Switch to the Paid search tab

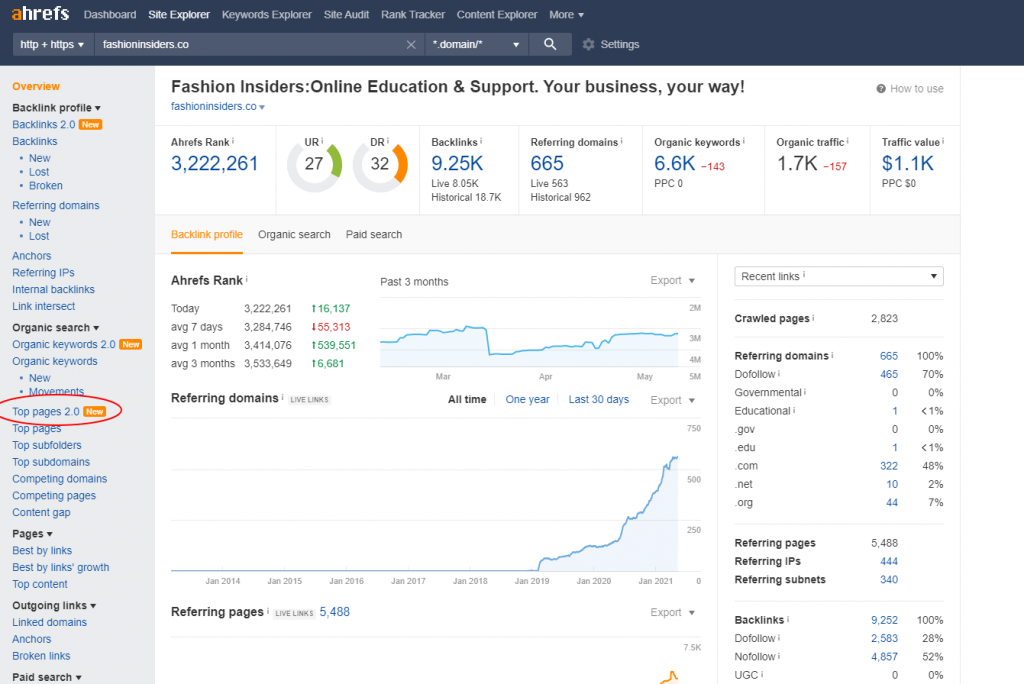[374, 234]
